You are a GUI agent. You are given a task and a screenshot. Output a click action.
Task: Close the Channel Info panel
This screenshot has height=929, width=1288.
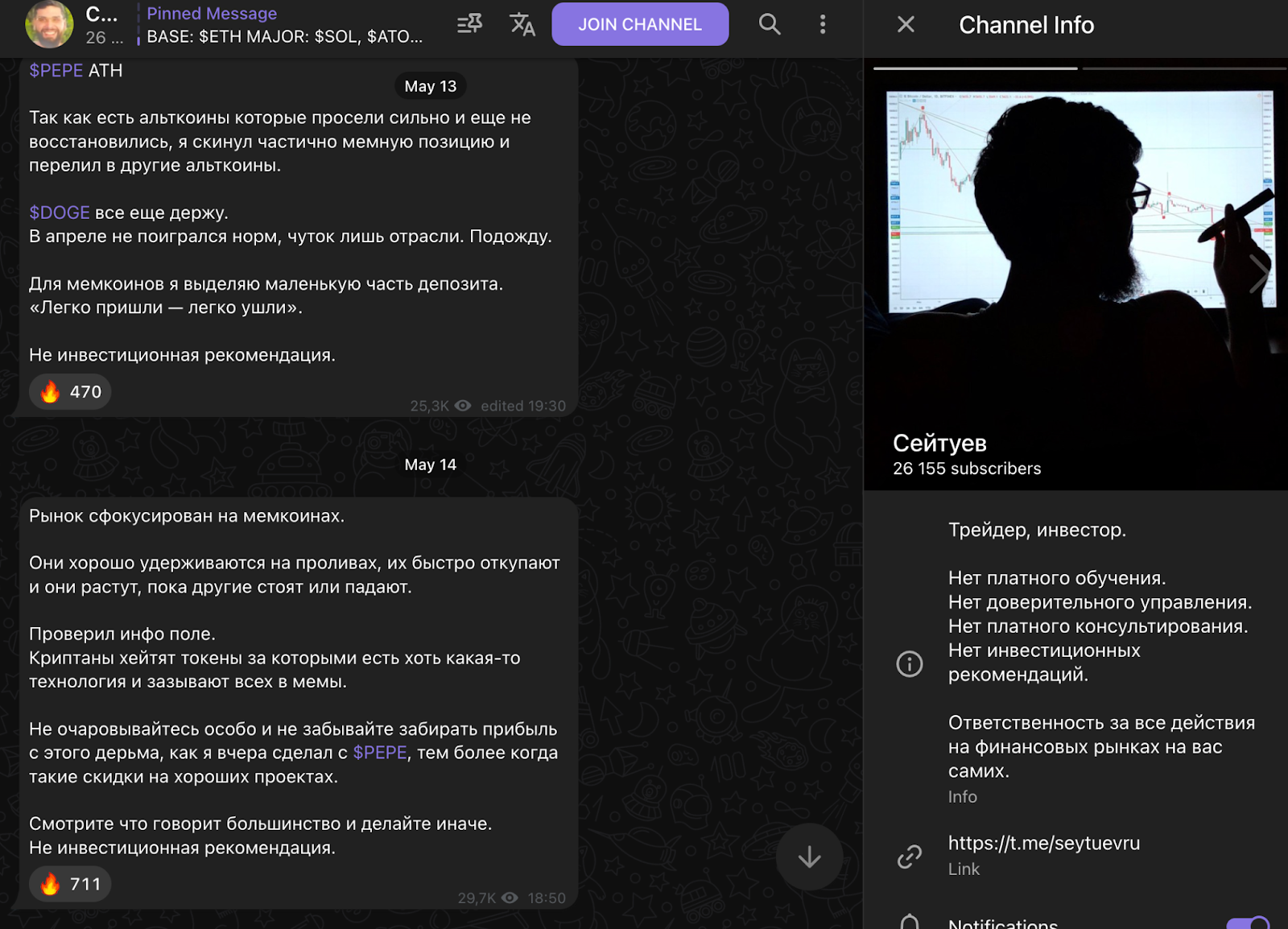pos(906,24)
